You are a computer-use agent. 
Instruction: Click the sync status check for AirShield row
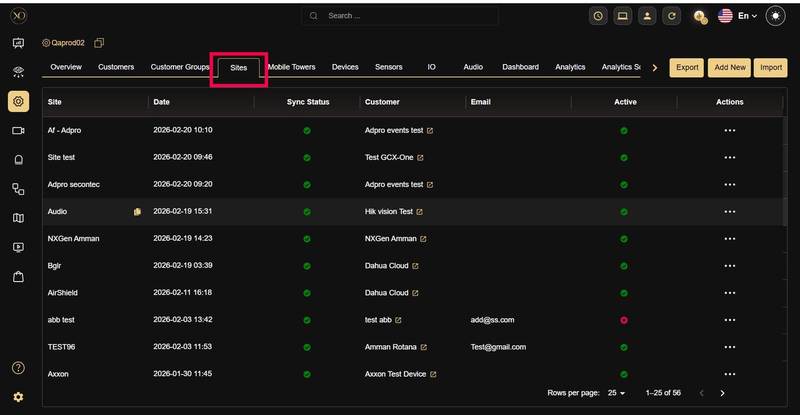pyautogui.click(x=307, y=293)
